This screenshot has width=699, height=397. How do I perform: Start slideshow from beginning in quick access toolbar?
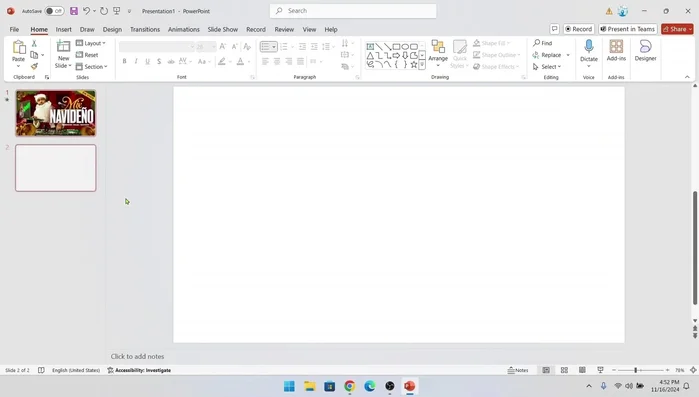[116, 11]
